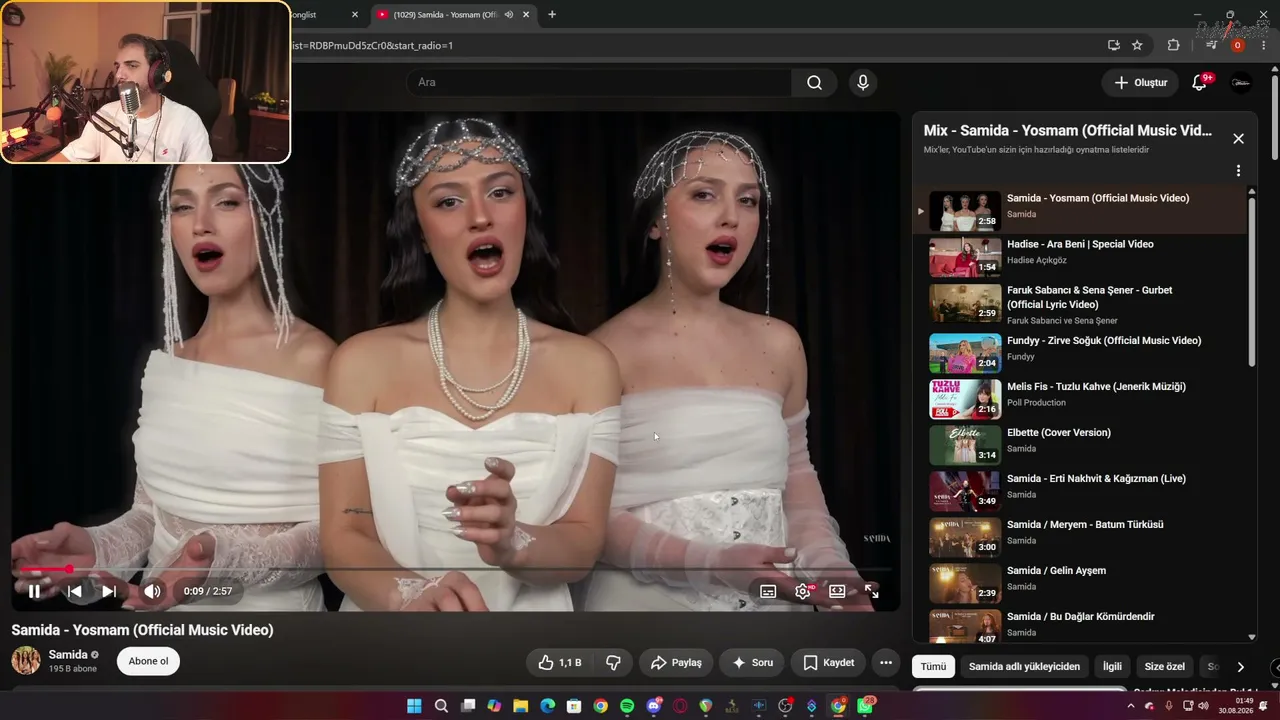This screenshot has height=720, width=1280.
Task: Play Elbette (Cover Version) from the playlist
Action: [x=1082, y=445]
